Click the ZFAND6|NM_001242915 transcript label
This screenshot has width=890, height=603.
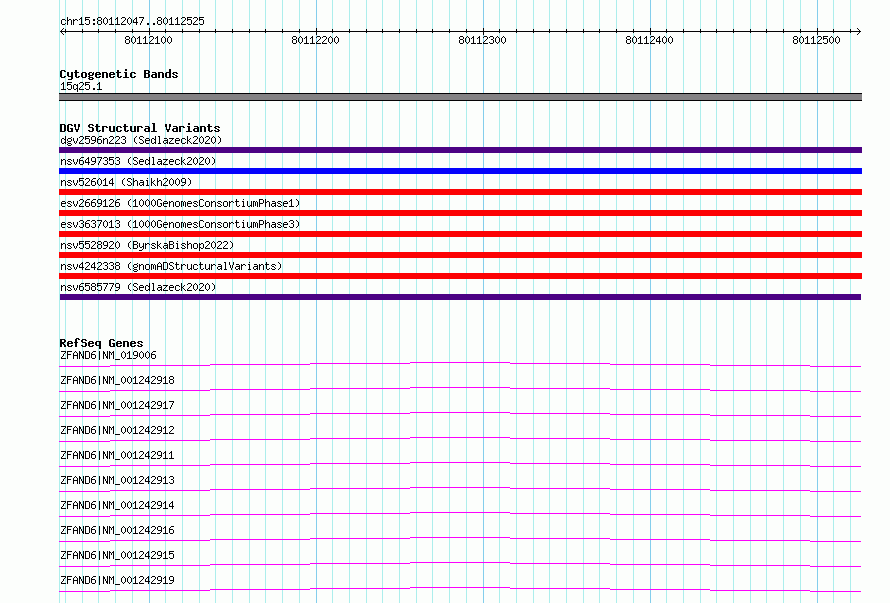[x=117, y=555]
